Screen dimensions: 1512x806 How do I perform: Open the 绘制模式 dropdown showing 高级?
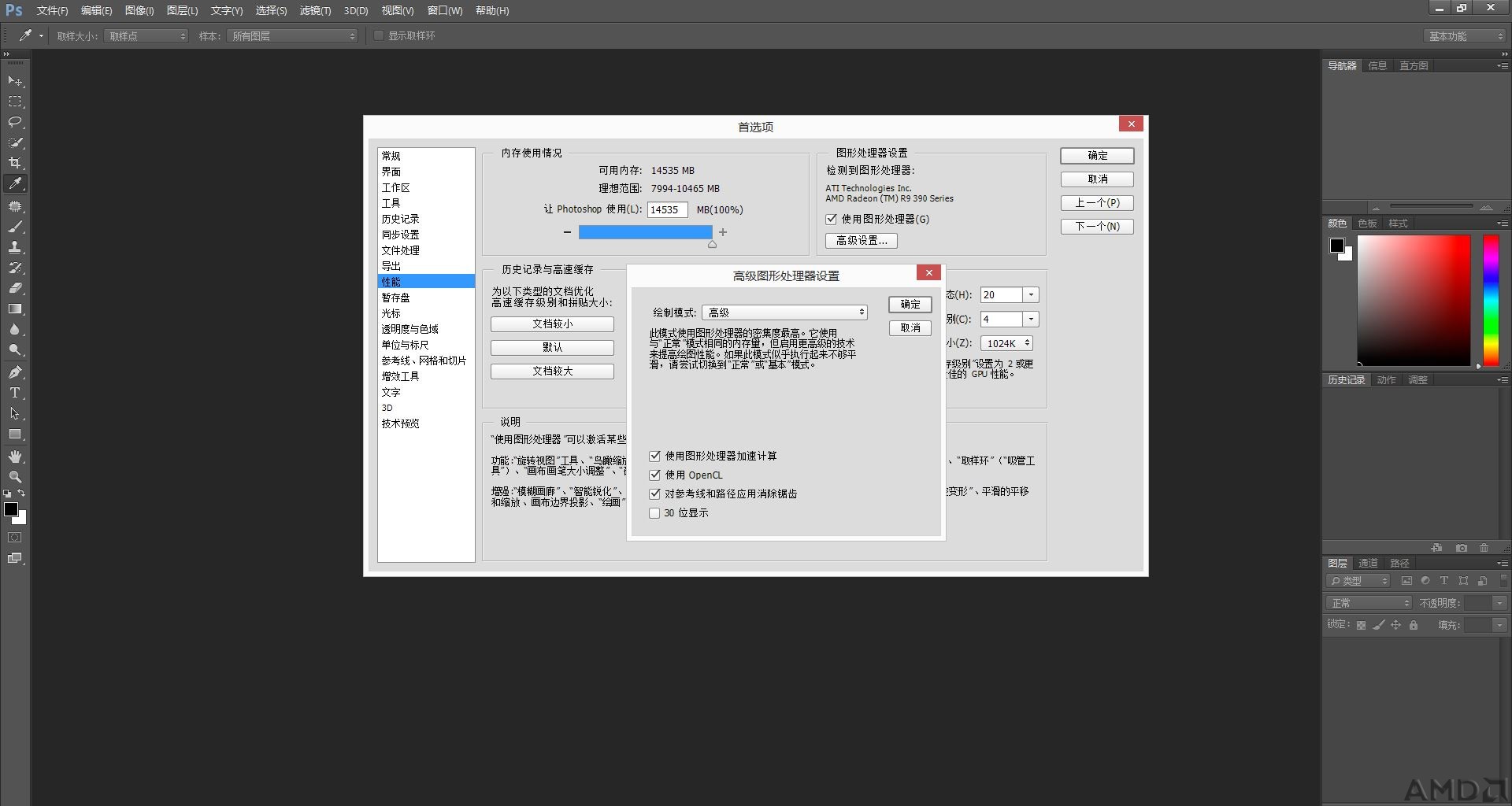(784, 312)
